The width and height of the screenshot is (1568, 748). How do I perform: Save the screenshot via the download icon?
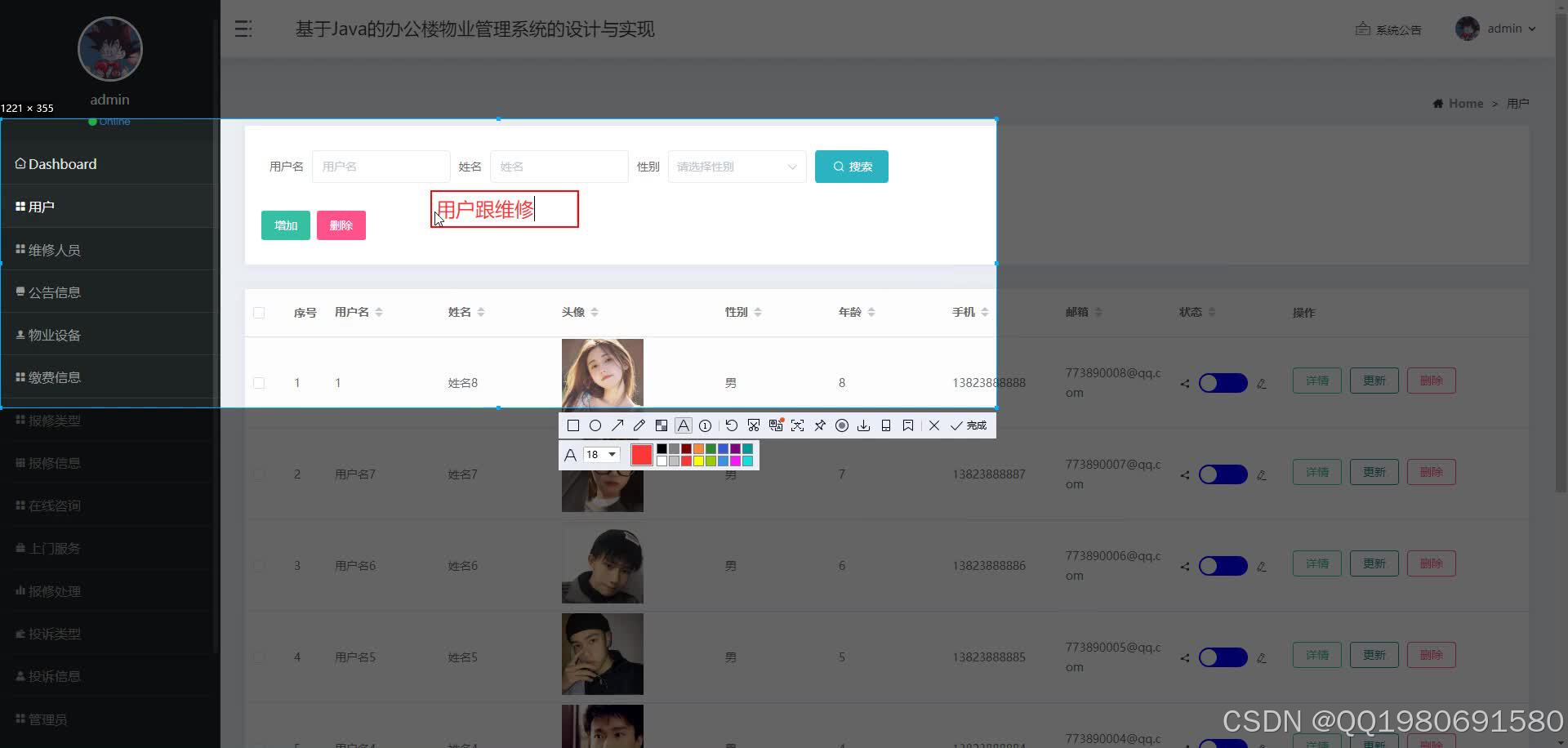pos(863,425)
